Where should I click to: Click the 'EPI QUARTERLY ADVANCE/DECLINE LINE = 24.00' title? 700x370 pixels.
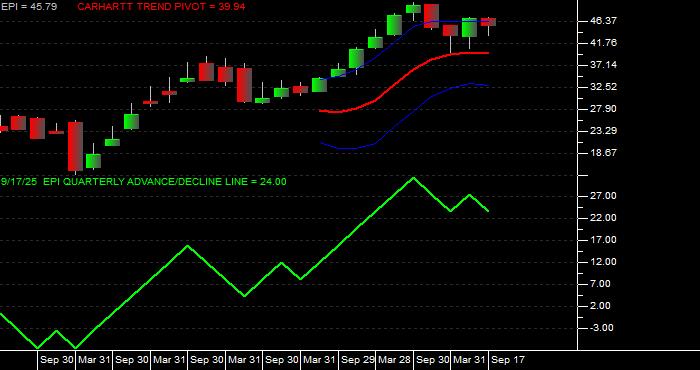coord(165,182)
